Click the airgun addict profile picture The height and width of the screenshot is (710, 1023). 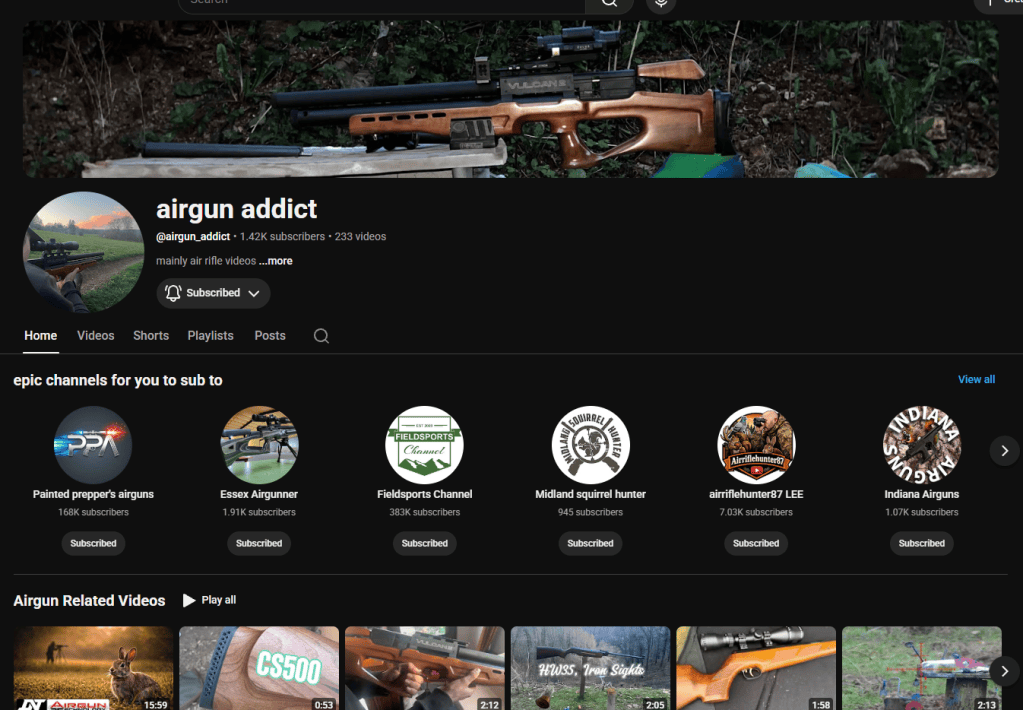tap(84, 252)
